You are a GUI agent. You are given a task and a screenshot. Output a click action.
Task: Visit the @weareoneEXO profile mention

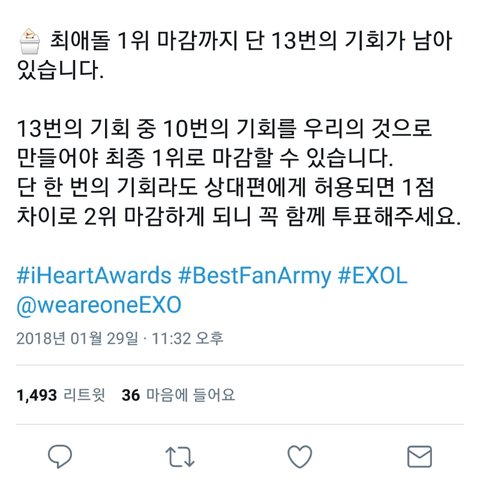coord(99,305)
